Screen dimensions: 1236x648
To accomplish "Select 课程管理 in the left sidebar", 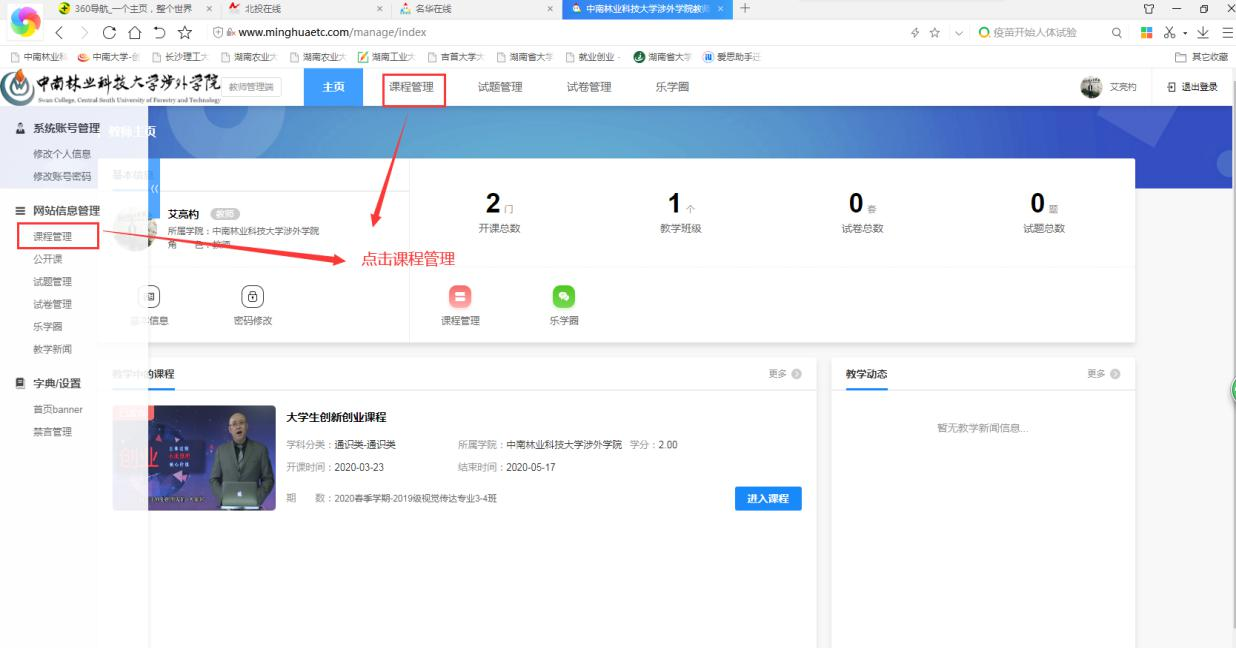I will point(53,237).
